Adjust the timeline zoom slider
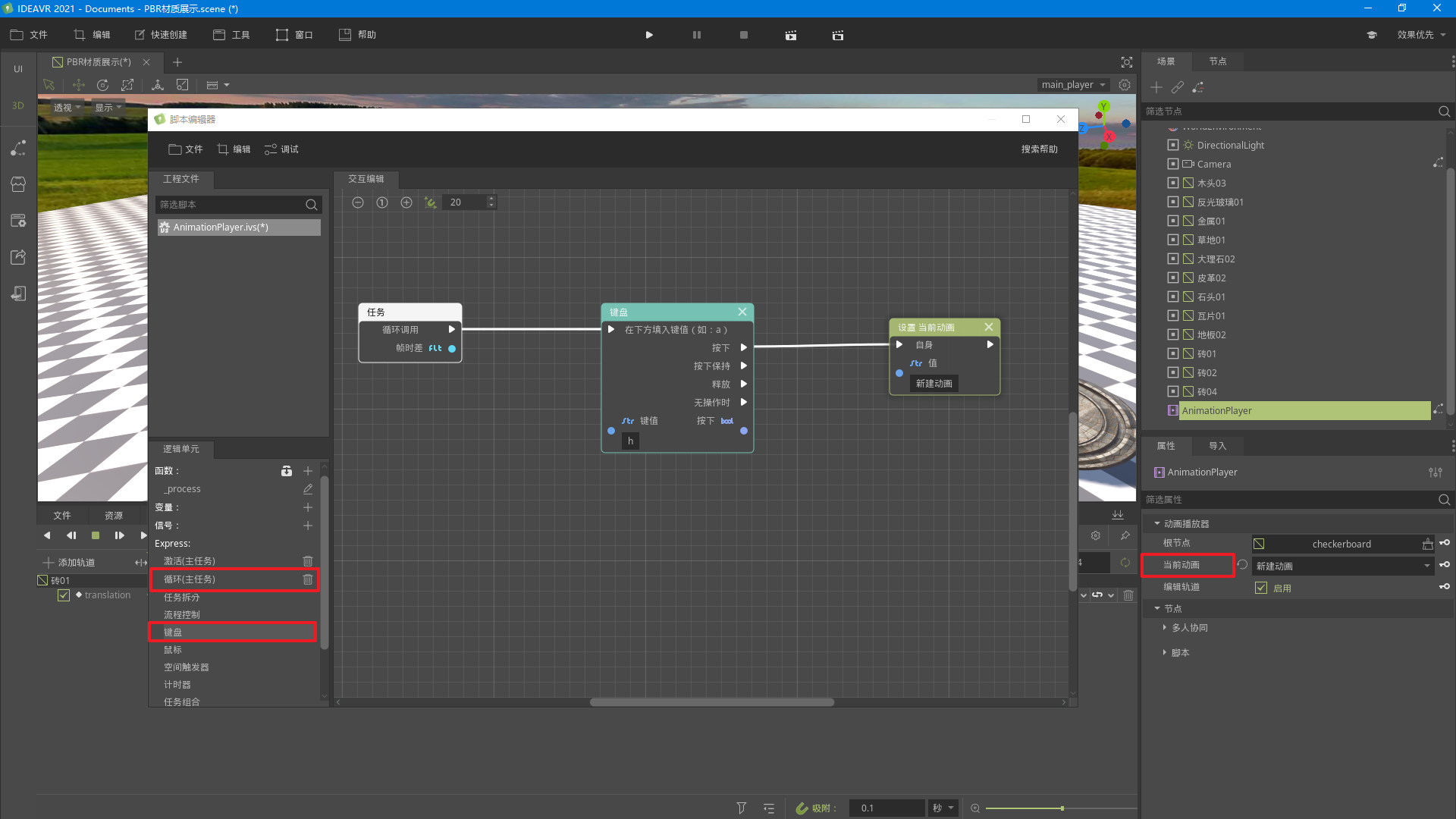 coord(1062,808)
